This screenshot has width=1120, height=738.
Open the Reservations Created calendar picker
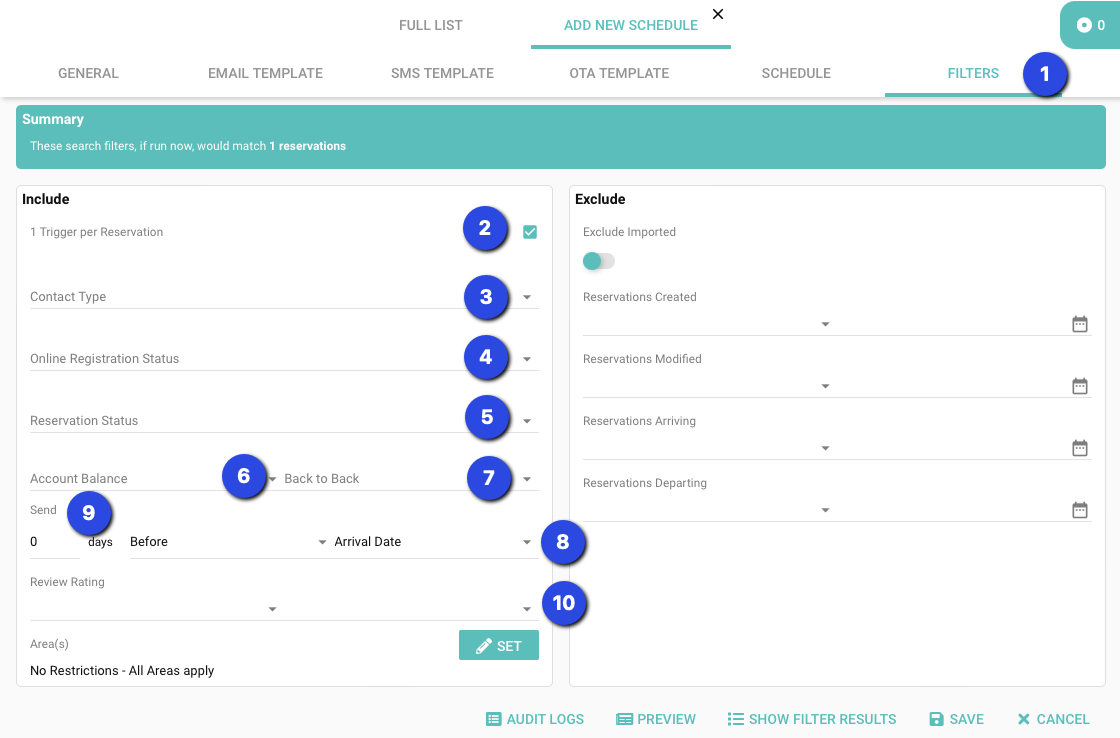[1079, 324]
